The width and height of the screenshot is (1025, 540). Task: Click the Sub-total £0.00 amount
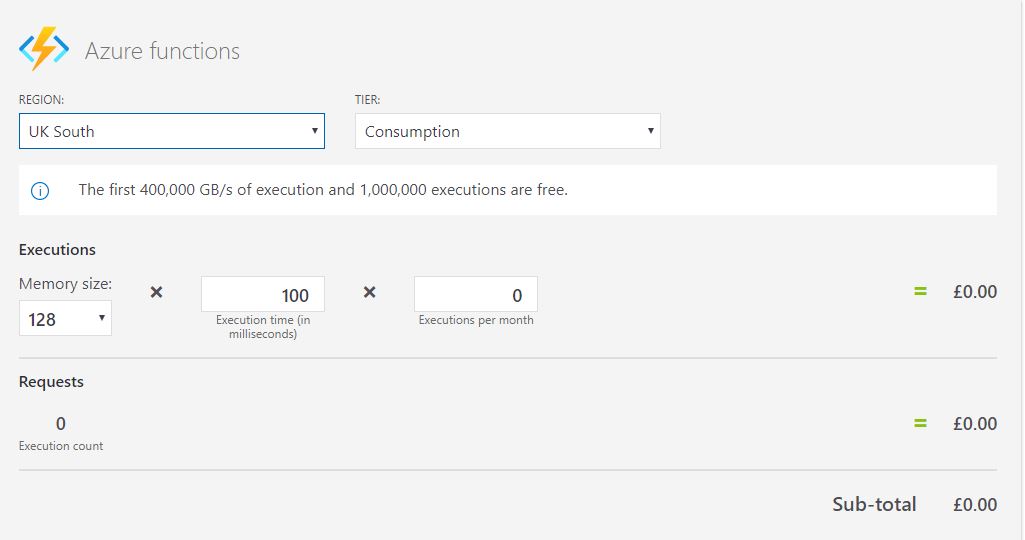tap(975, 505)
